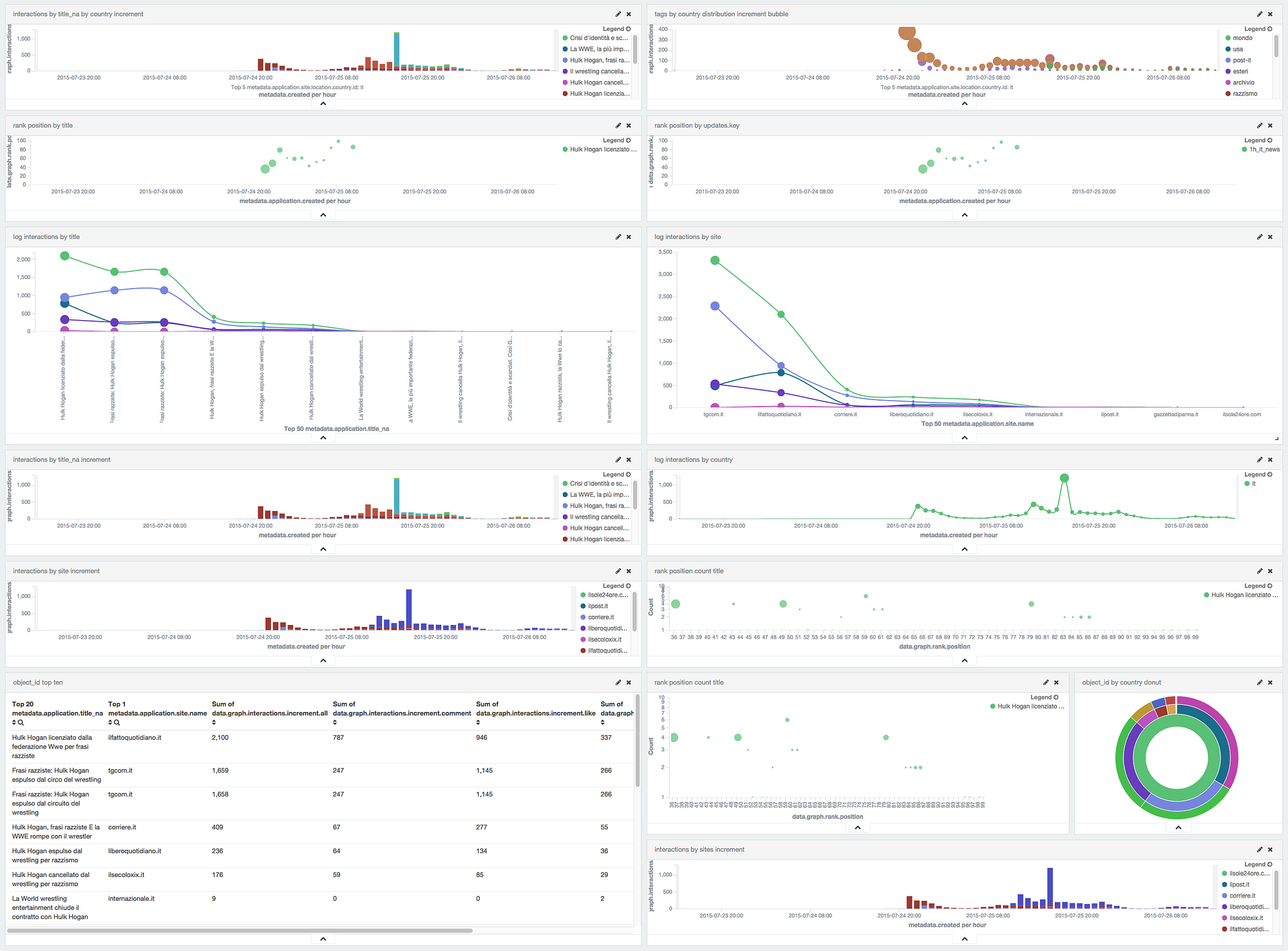Edit the 'log interactions by country' panel
This screenshot has width=1288, height=951.
click(1260, 460)
